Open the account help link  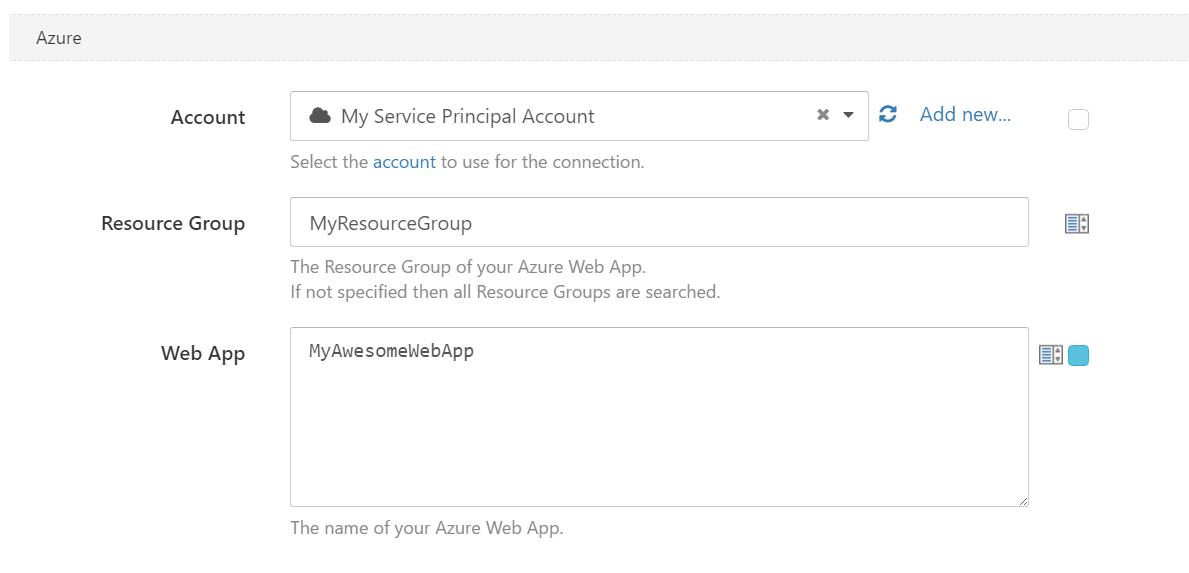[404, 162]
